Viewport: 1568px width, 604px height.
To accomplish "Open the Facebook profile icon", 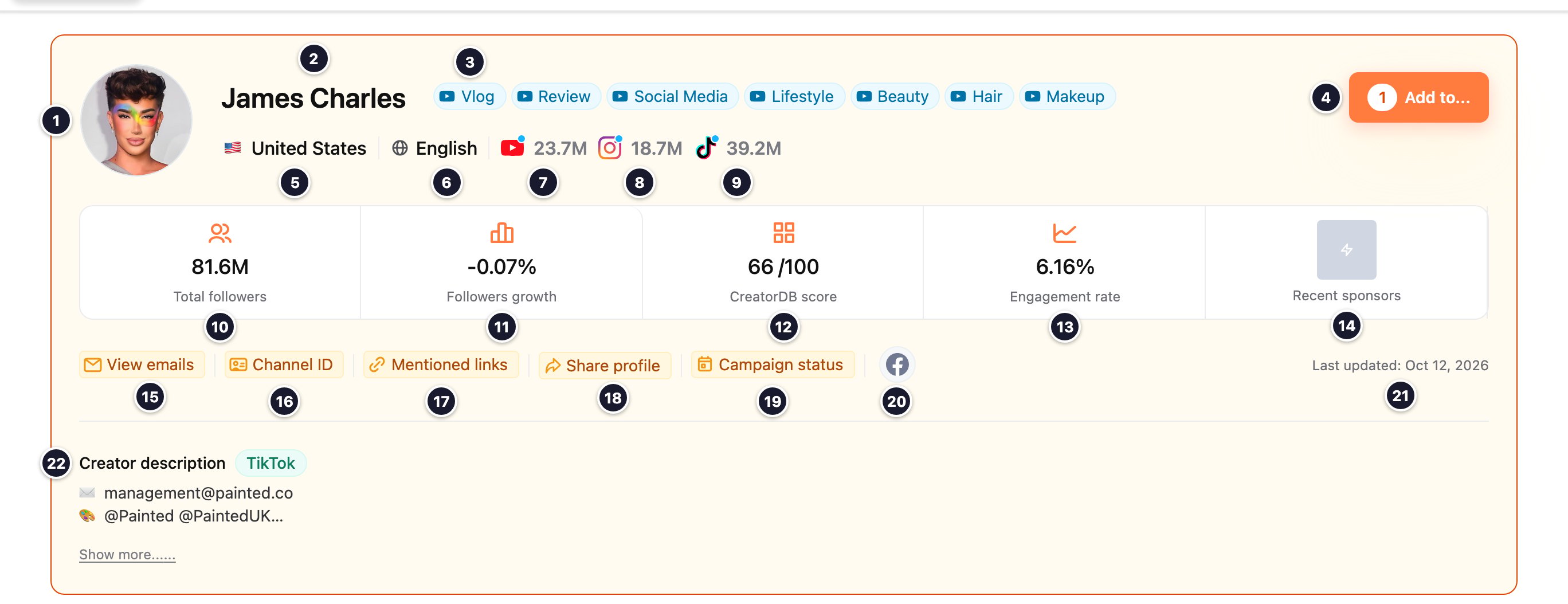I will pyautogui.click(x=896, y=364).
